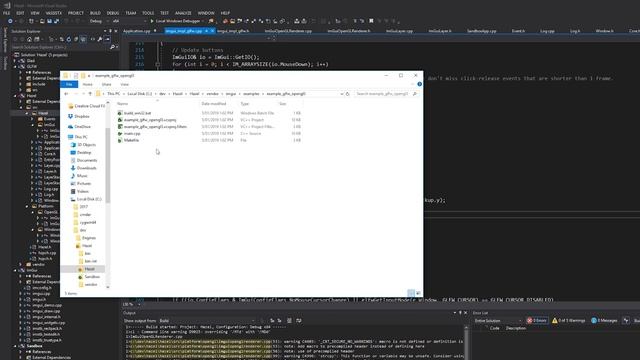Viewport: 640px width, 360px height.
Task: Click the Desktop icon in File Explorer sidebar
Action: click(73, 152)
